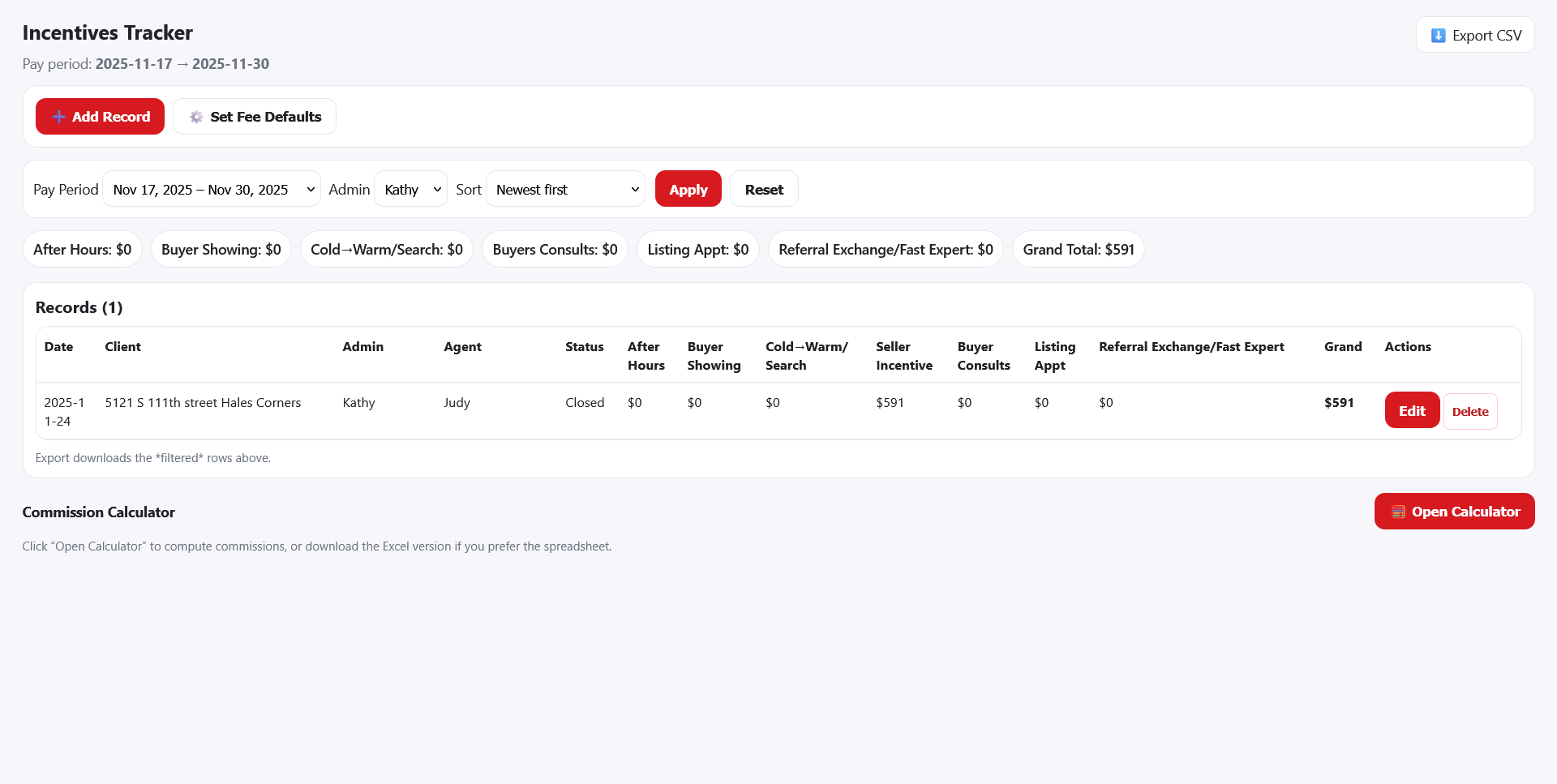Click the Closed status cell
Viewport: 1557px width, 784px height.
pos(585,402)
